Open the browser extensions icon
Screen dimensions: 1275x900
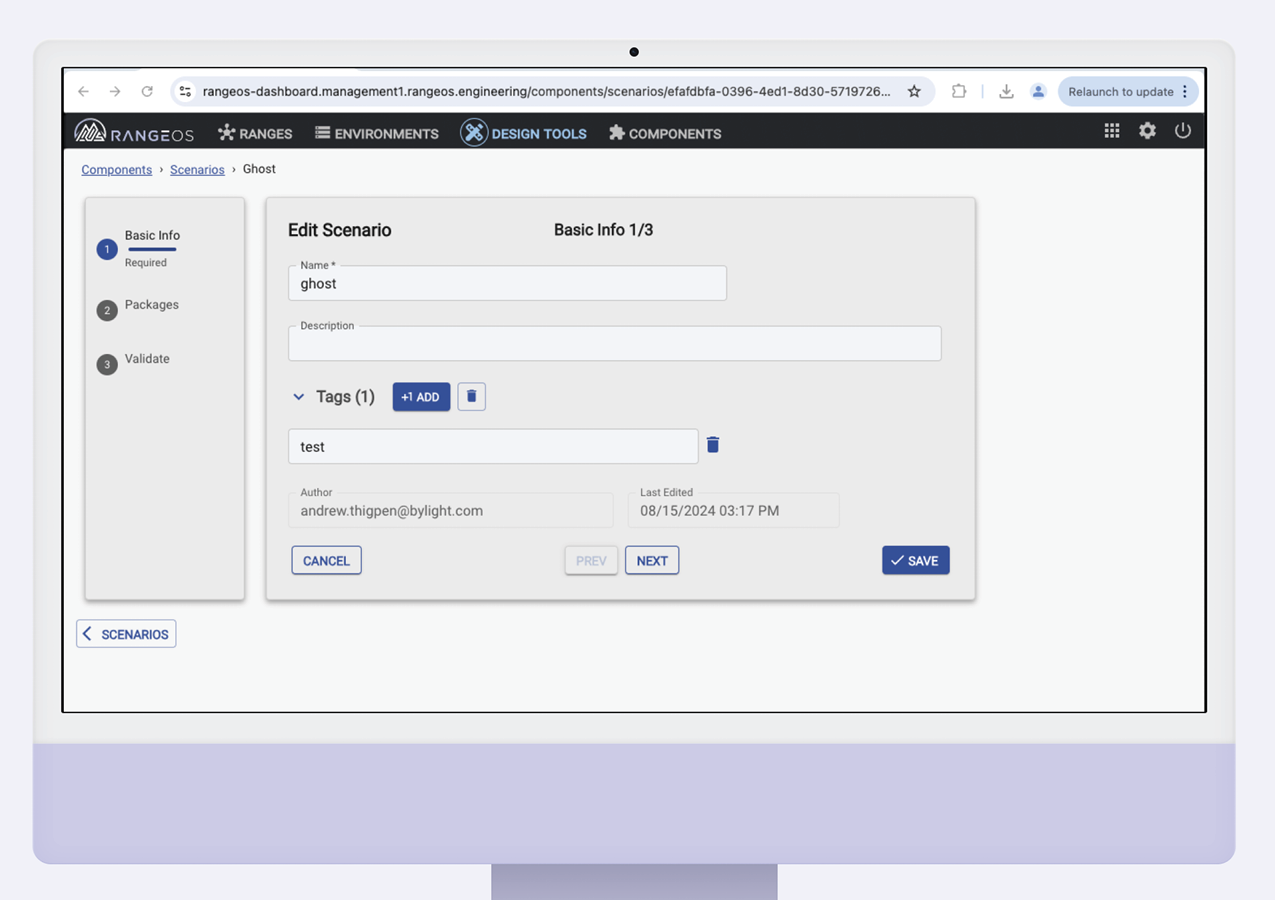pyautogui.click(x=959, y=91)
